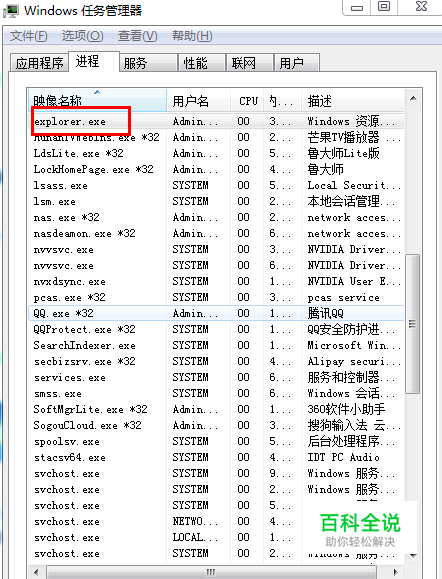Open the 查看(V) menu

(x=137, y=36)
